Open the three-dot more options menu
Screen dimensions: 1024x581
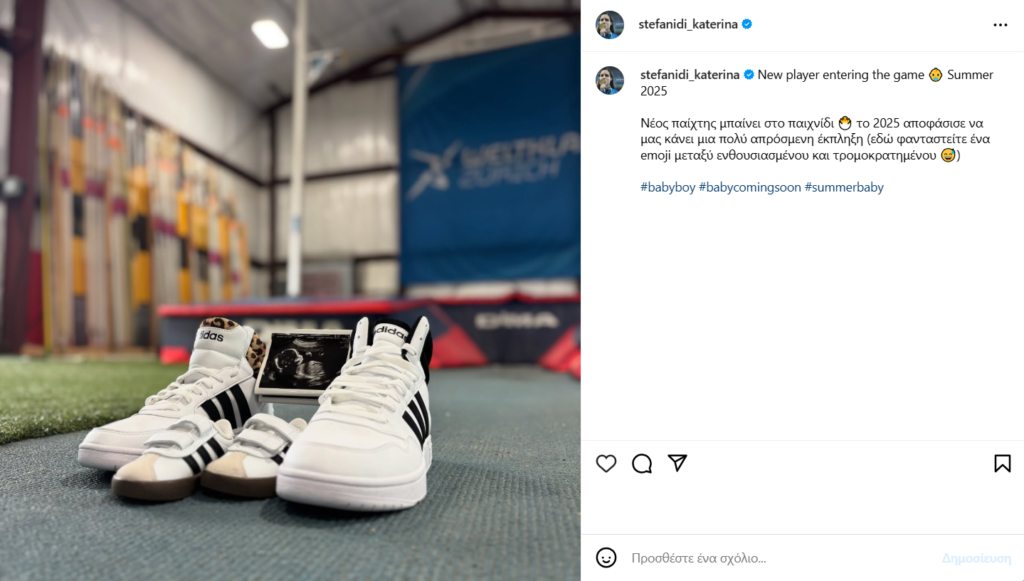coord(1000,25)
